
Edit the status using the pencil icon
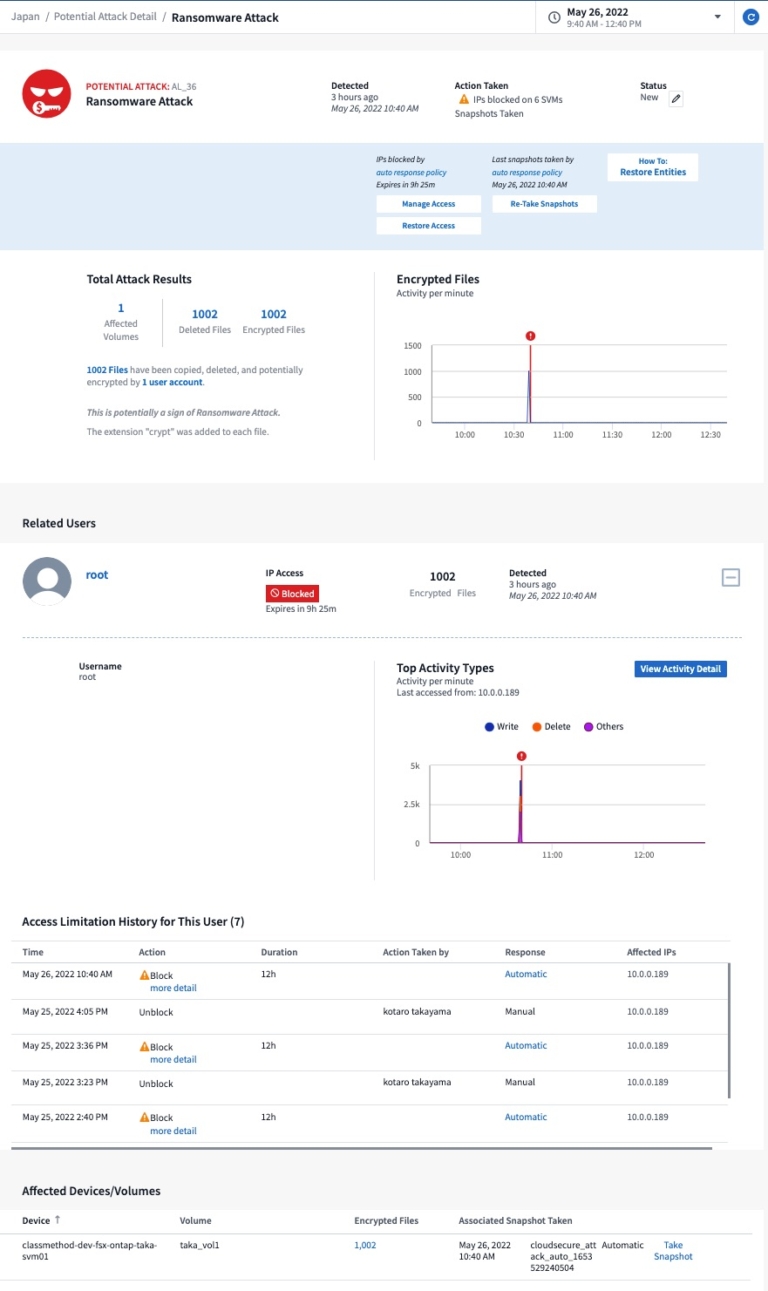pyautogui.click(x=677, y=98)
